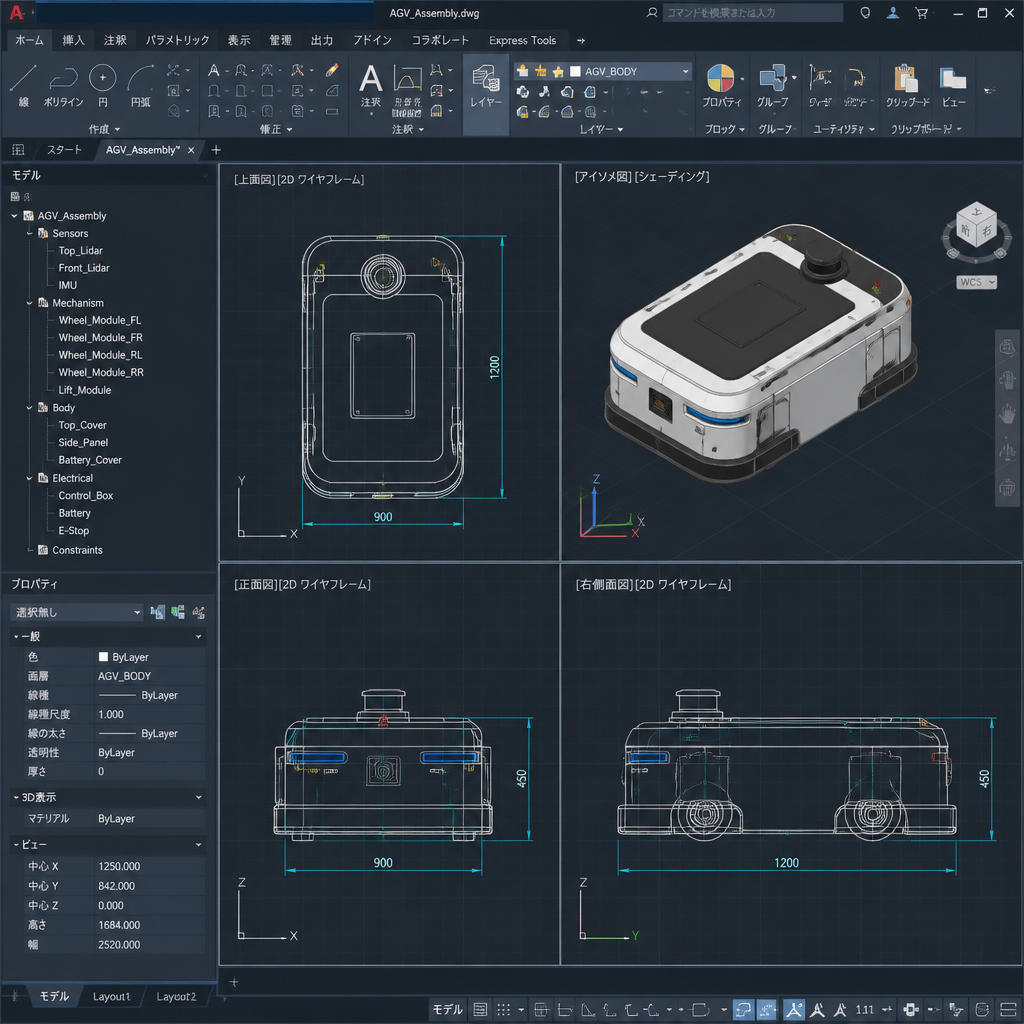Switch to the Express Tools tab

[522, 40]
